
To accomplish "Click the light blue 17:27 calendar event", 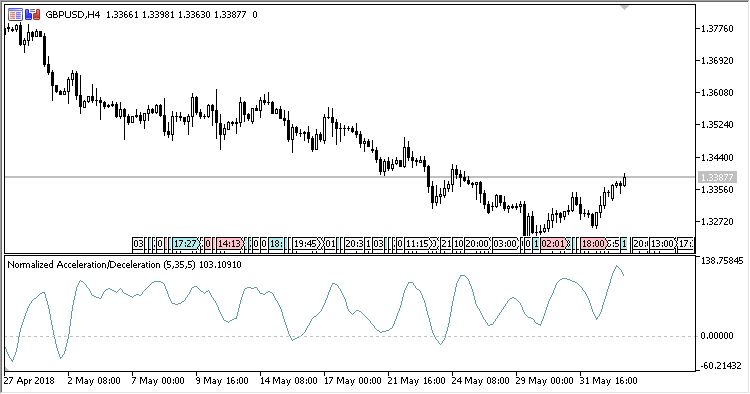I will (x=185, y=244).
